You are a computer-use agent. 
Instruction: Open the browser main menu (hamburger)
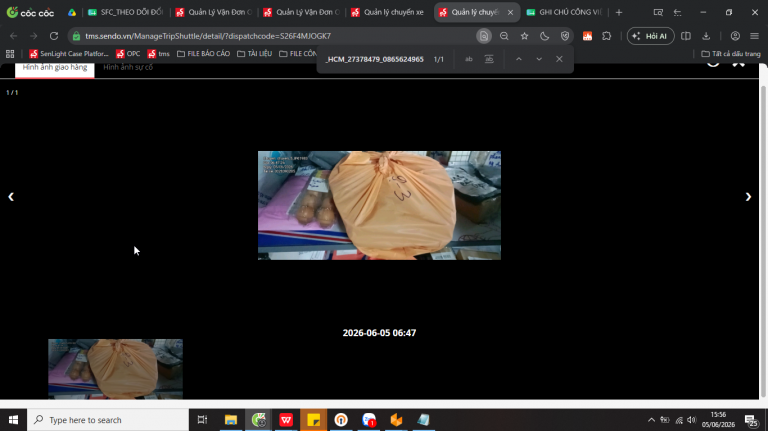(754, 36)
